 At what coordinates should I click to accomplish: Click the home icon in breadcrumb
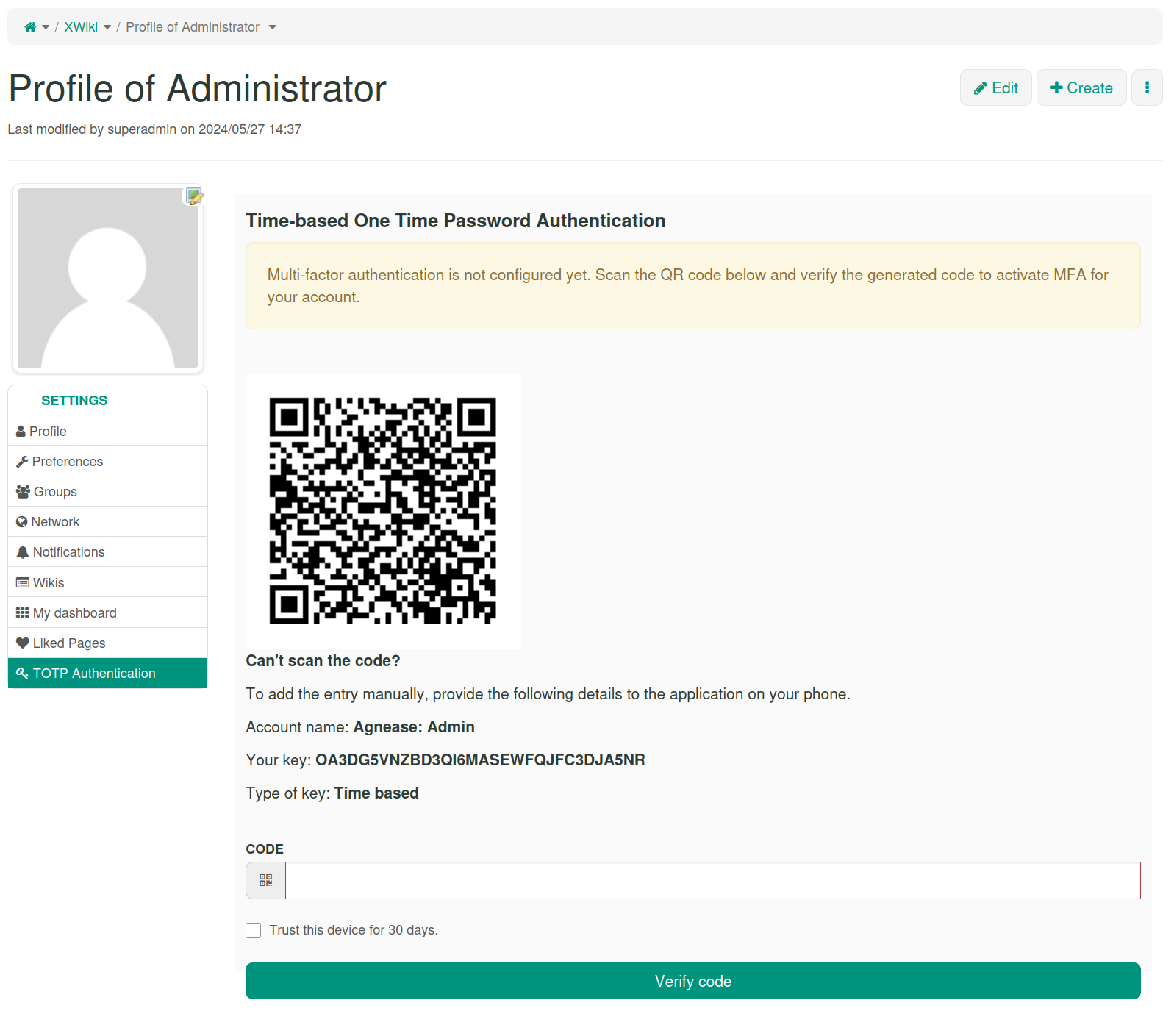(30, 27)
